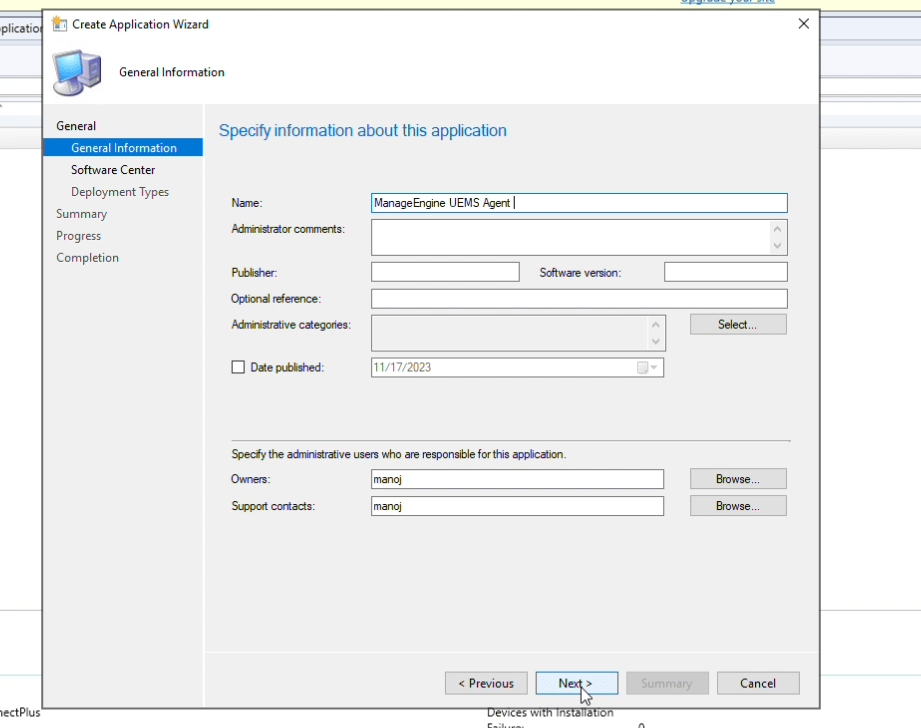Click the 'Specify information about this application' heading
The image size is (921, 728).
click(362, 130)
